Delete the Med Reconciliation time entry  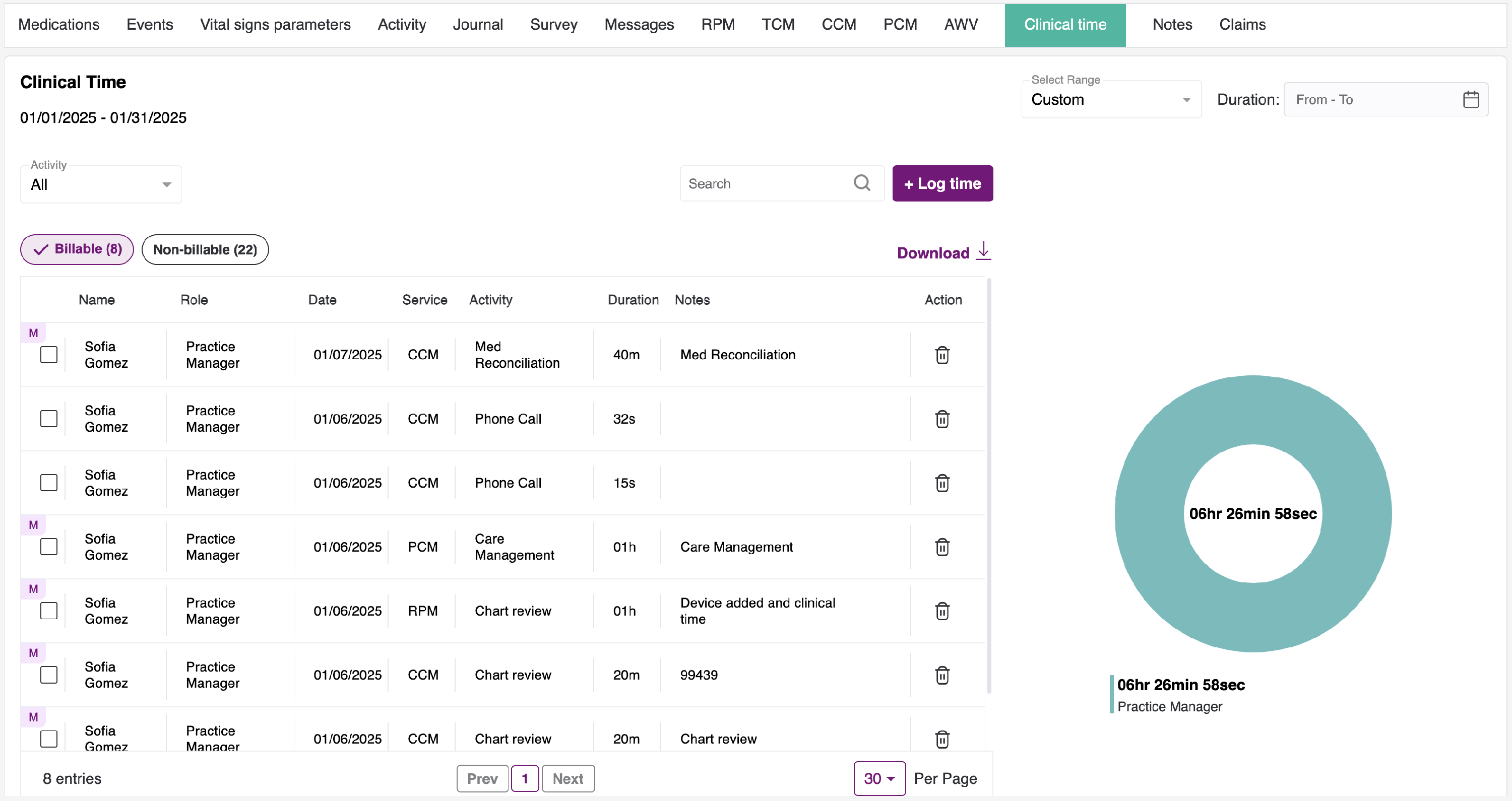[x=942, y=355]
